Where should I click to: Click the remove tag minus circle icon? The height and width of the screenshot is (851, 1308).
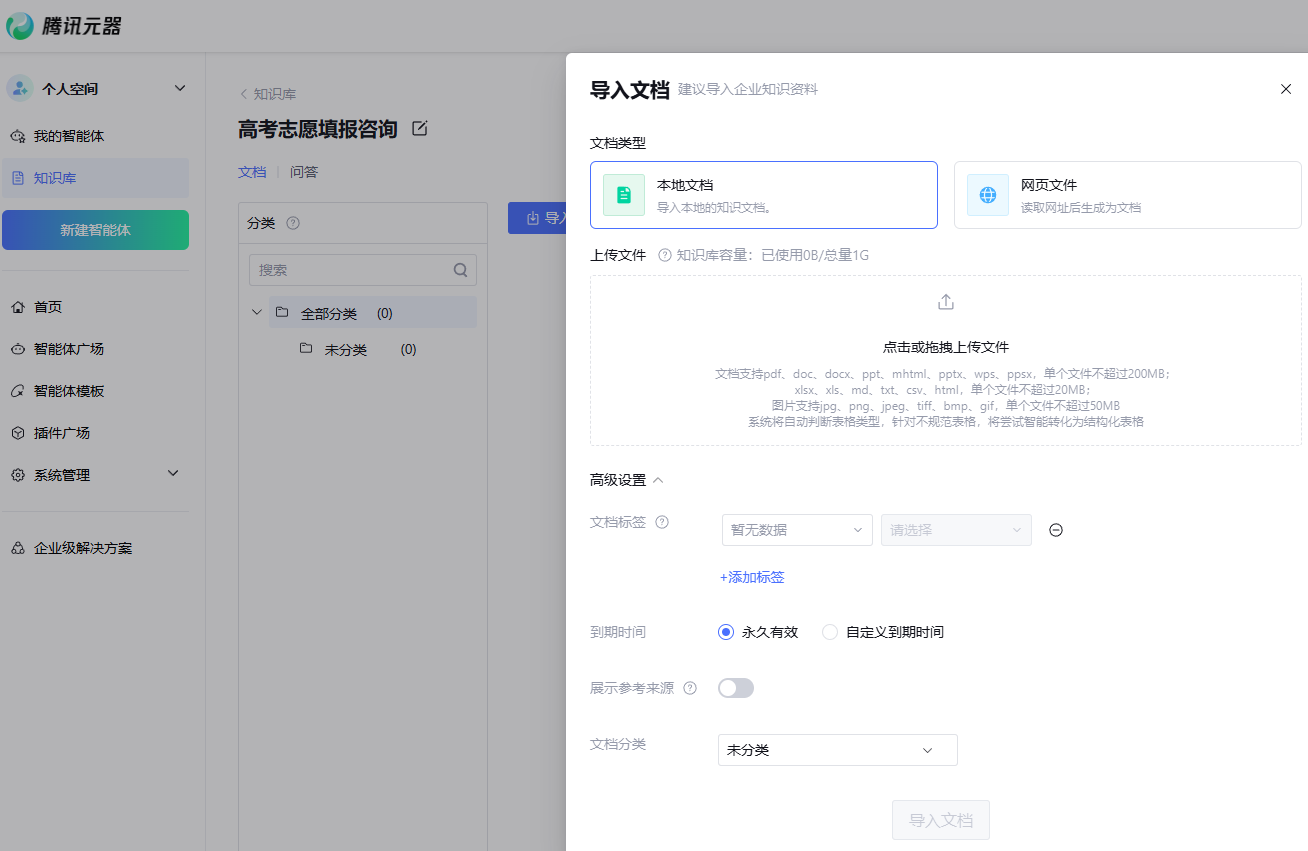pyautogui.click(x=1056, y=530)
